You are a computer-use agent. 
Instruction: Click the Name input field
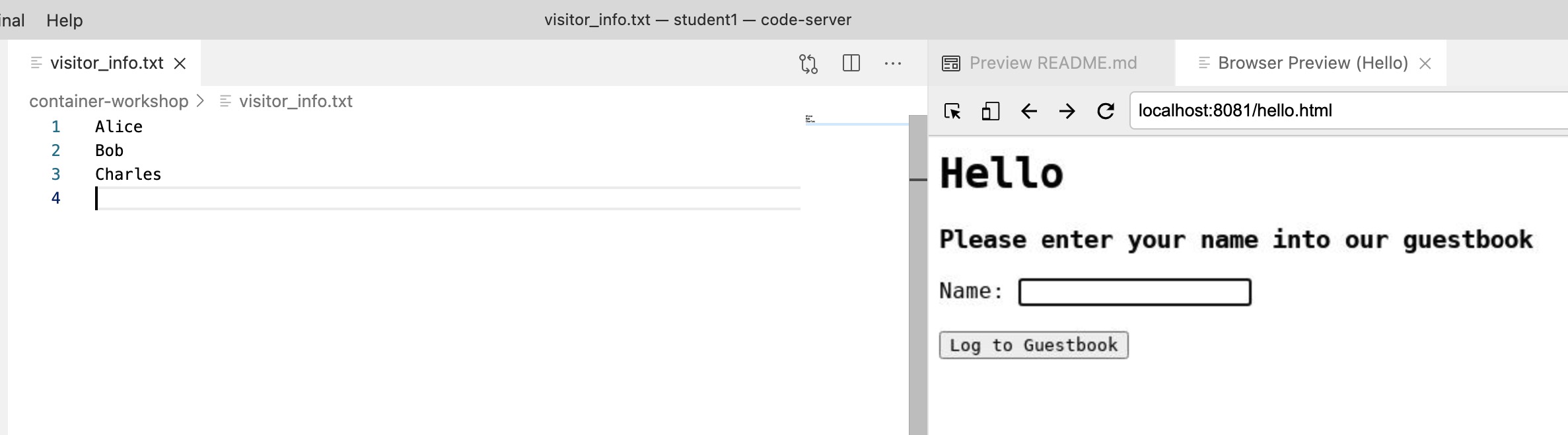point(1134,292)
